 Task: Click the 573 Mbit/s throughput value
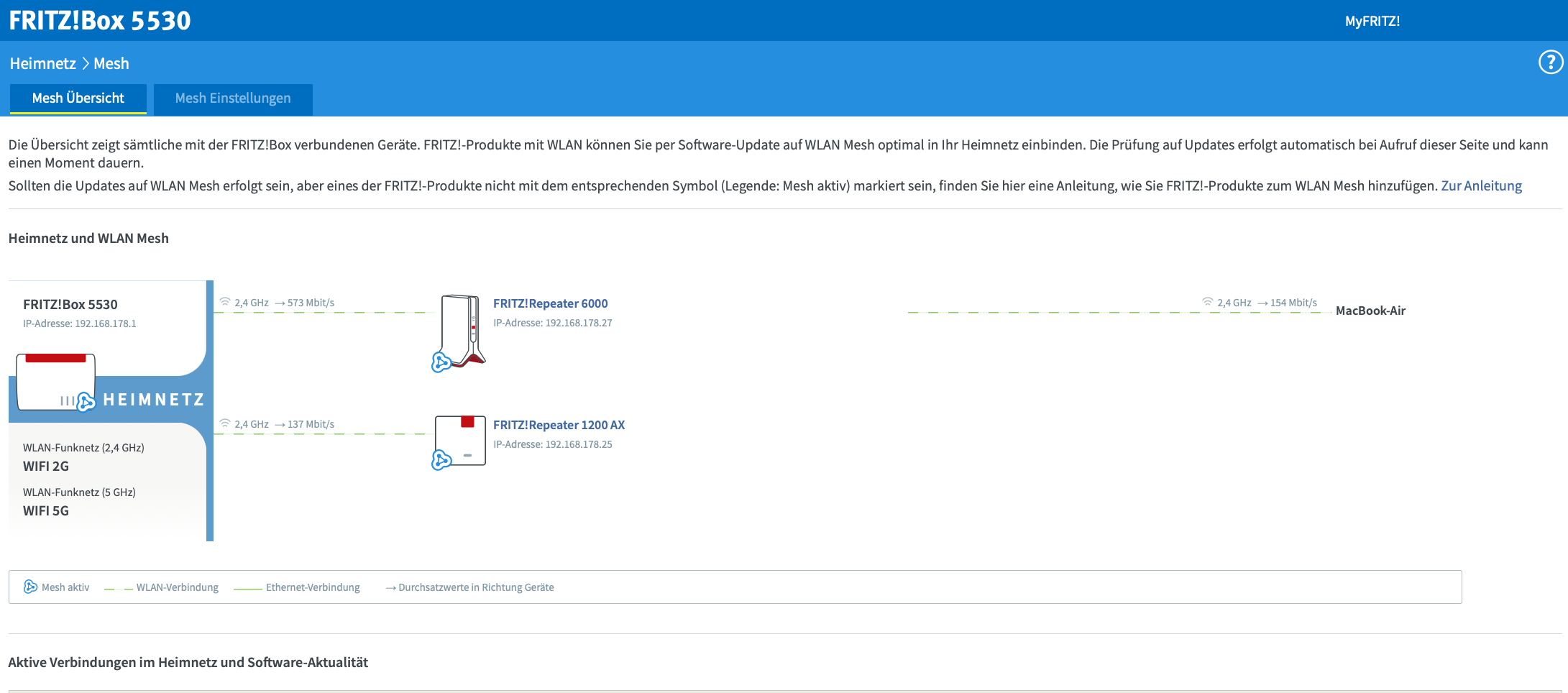311,303
